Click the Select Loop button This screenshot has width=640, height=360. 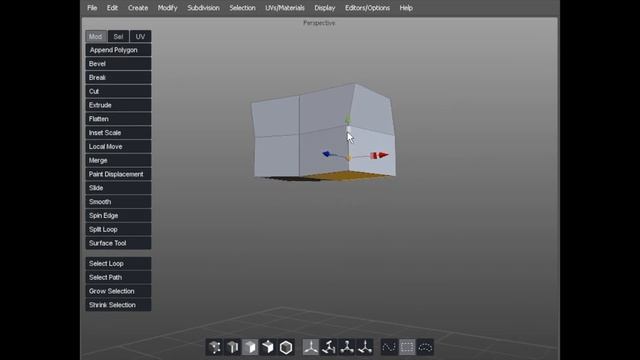click(x=118, y=264)
